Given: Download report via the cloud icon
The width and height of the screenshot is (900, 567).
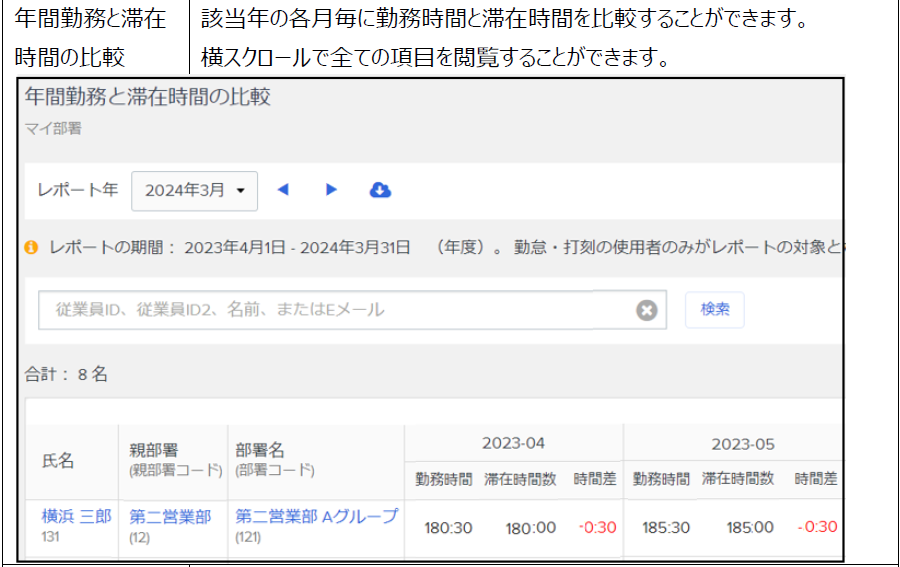Looking at the screenshot, I should coord(380,190).
